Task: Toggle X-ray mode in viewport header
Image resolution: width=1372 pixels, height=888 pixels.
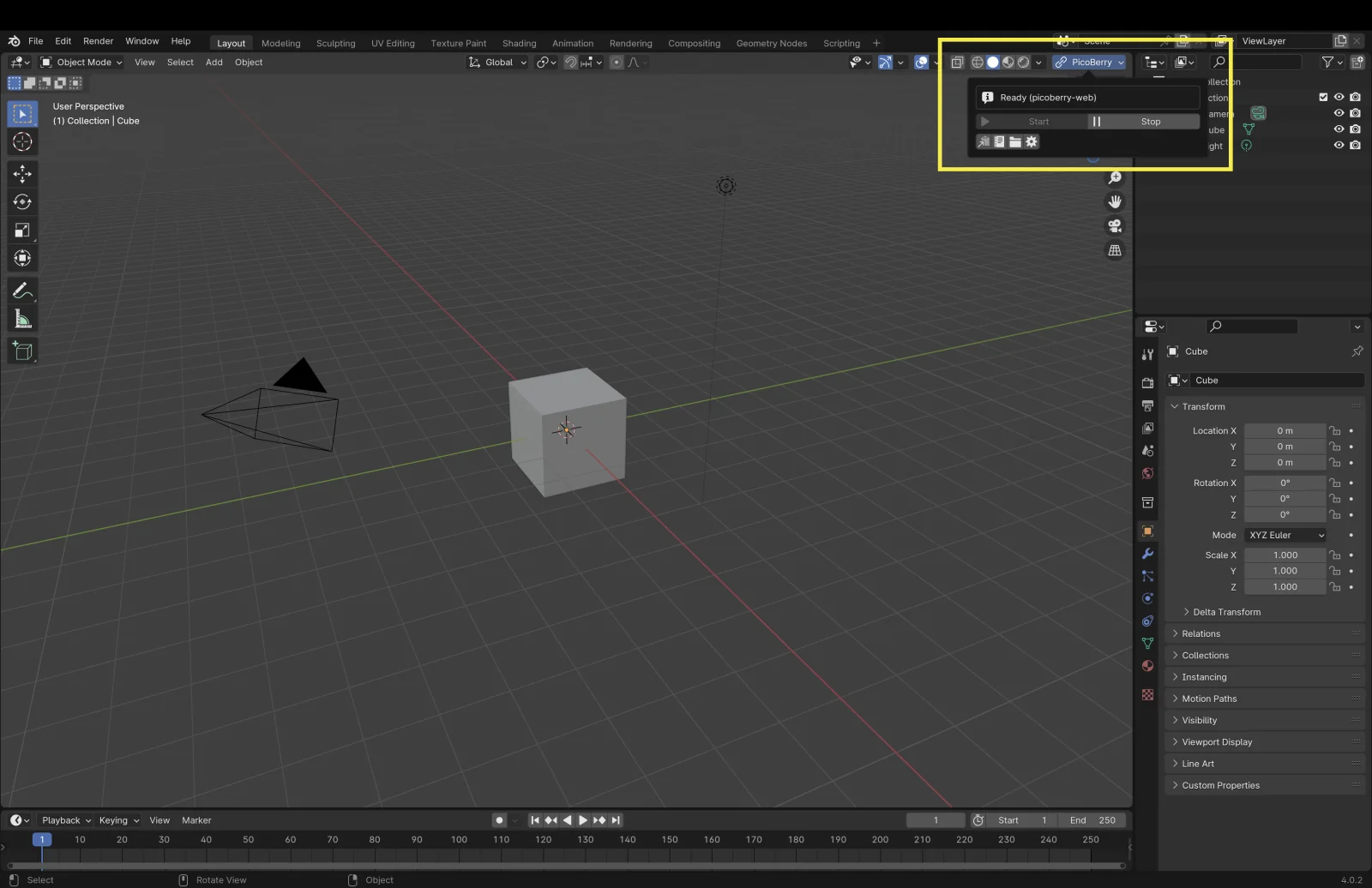Action: tap(957, 62)
